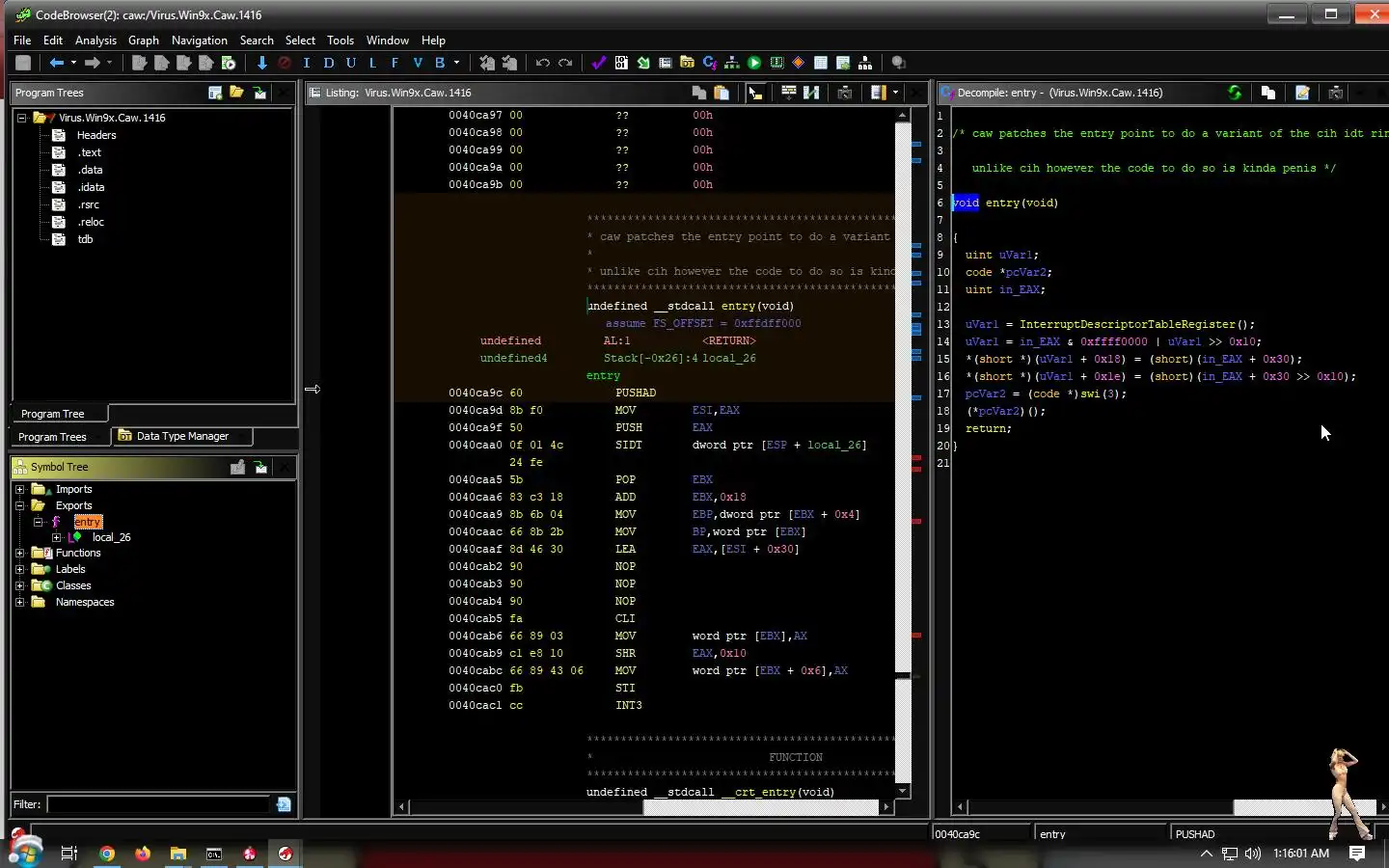The width and height of the screenshot is (1389, 868).
Task: Click the purple checkmark toolbar icon
Action: [x=599, y=63]
